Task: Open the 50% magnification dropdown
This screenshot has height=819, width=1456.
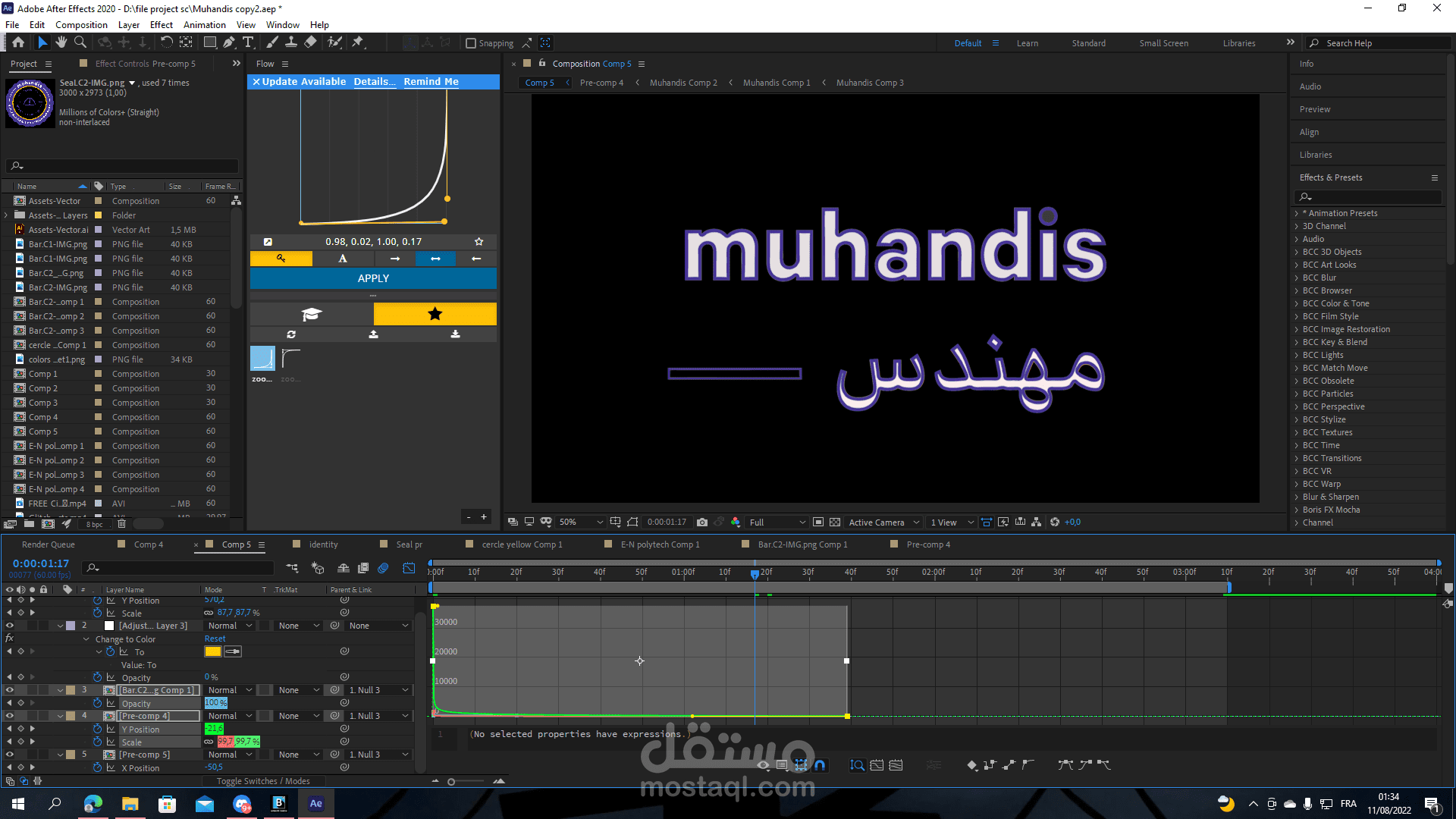Action: click(x=580, y=522)
